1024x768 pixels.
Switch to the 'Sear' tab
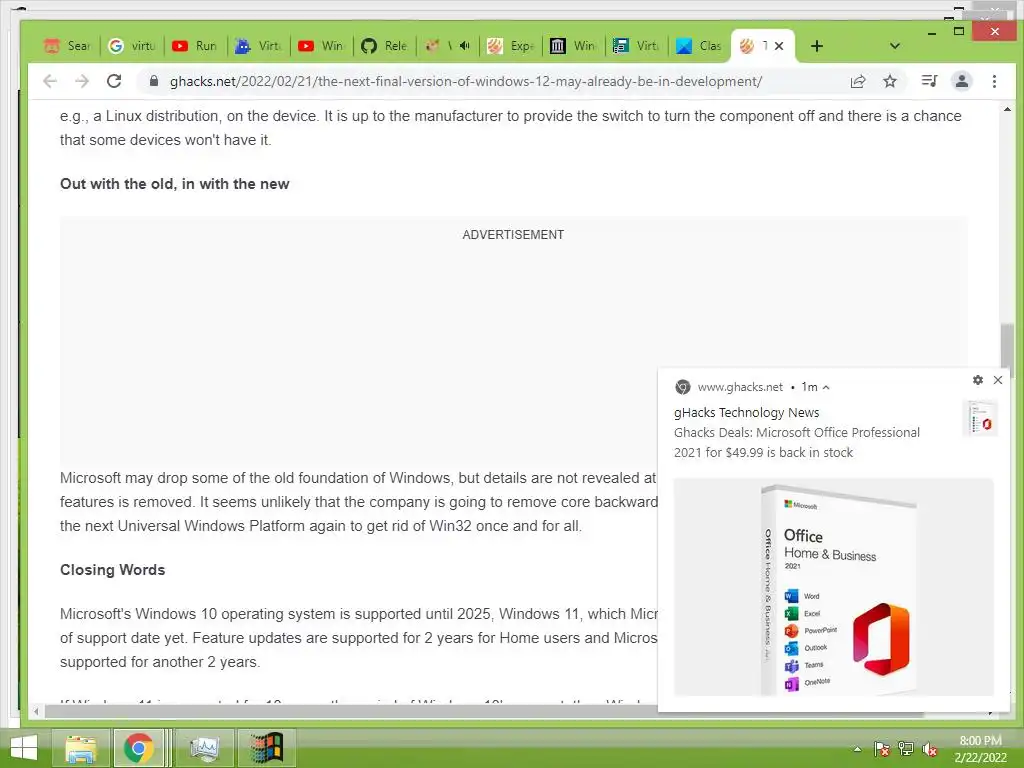(67, 46)
